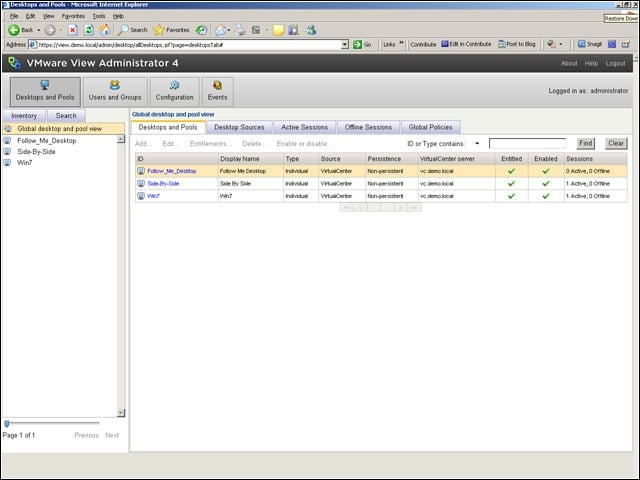Open the address bar dropdown arrow

(345, 44)
